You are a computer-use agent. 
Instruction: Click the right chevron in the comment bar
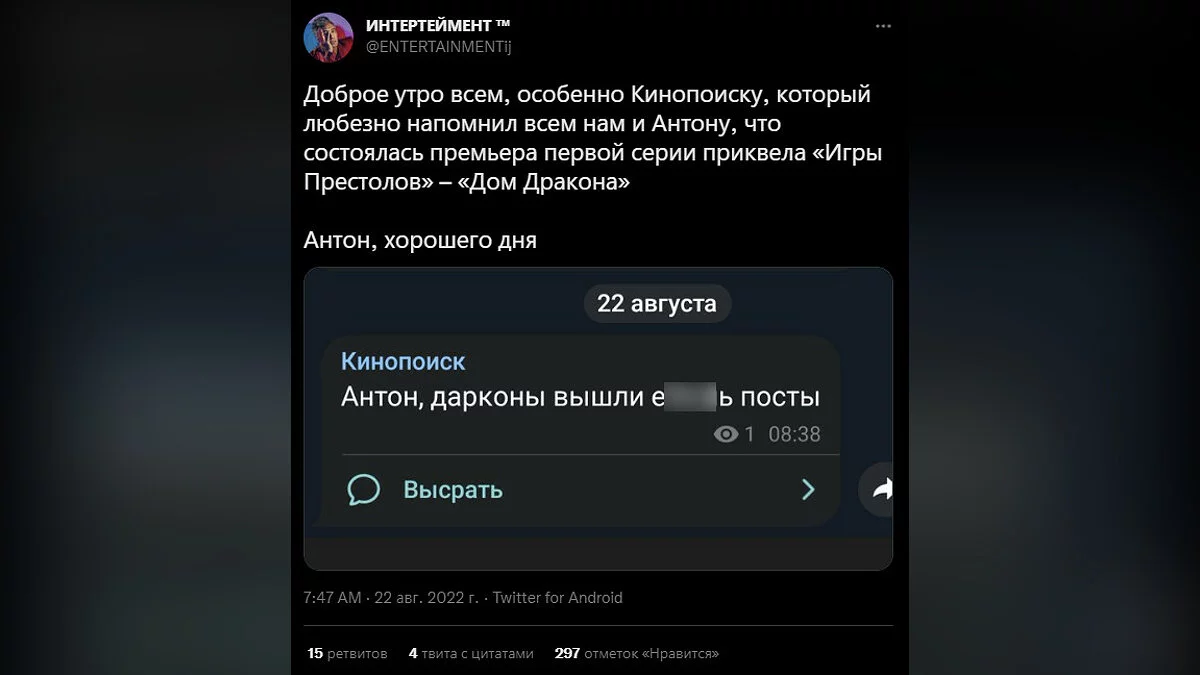pyautogui.click(x=808, y=489)
